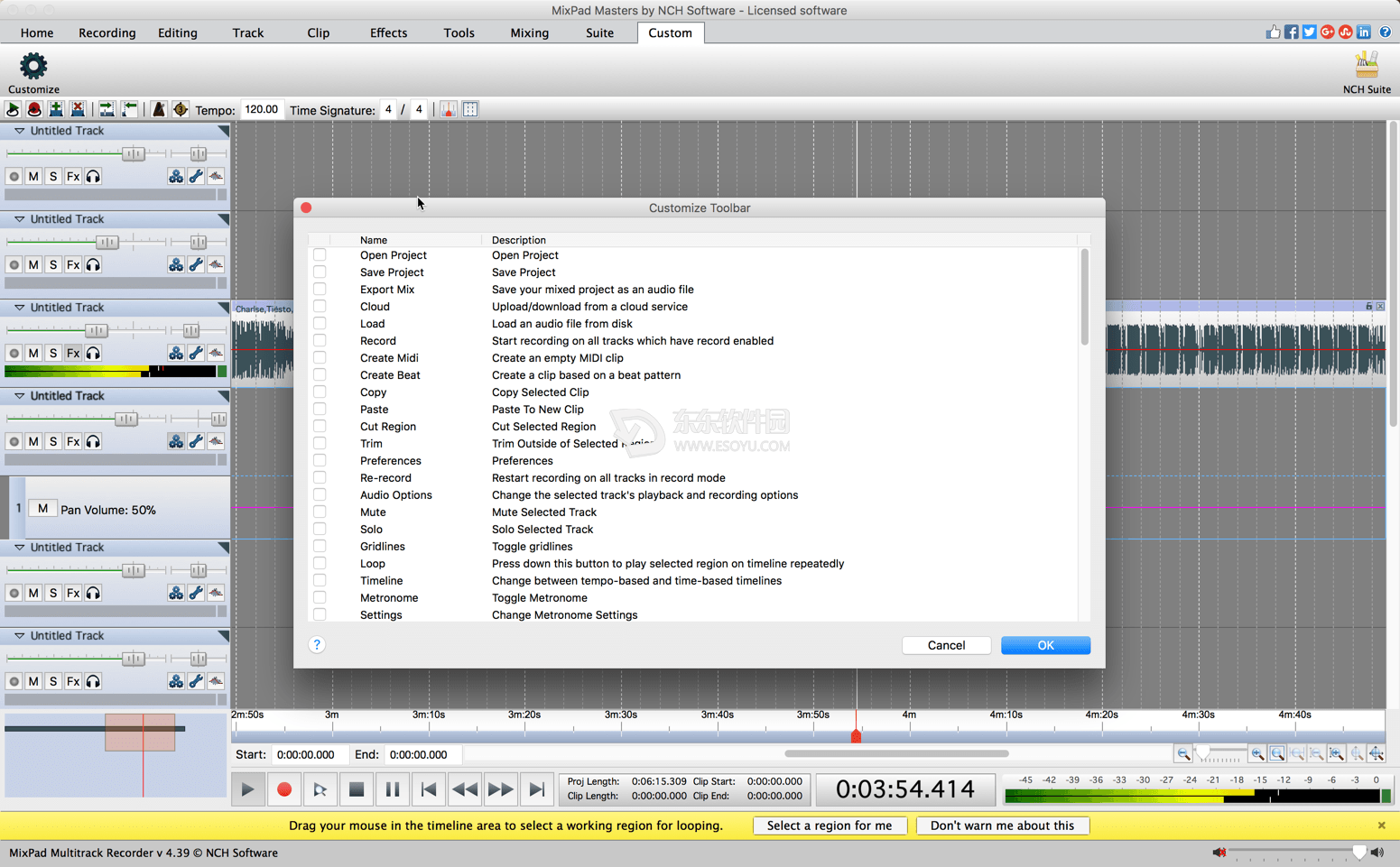Toggle headphones monitor on first Untitled Track

pos(93,176)
